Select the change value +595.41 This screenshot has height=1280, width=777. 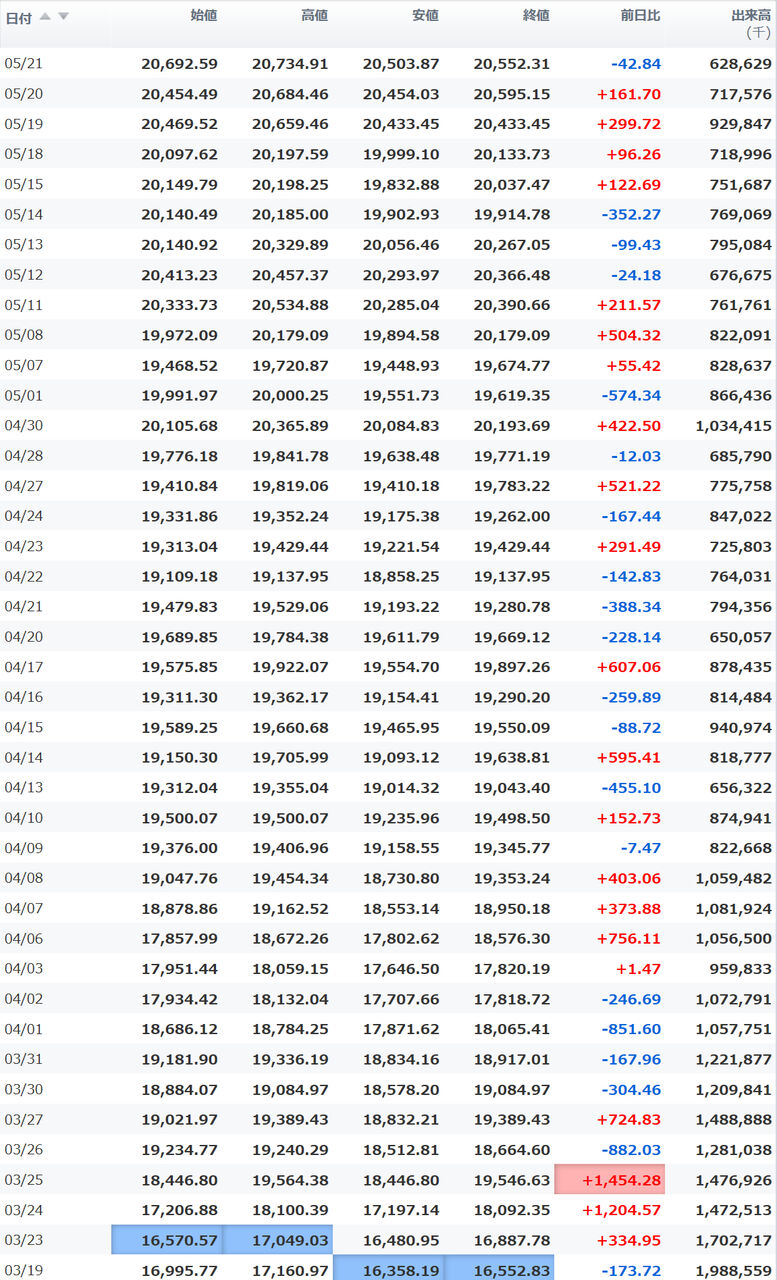point(629,757)
